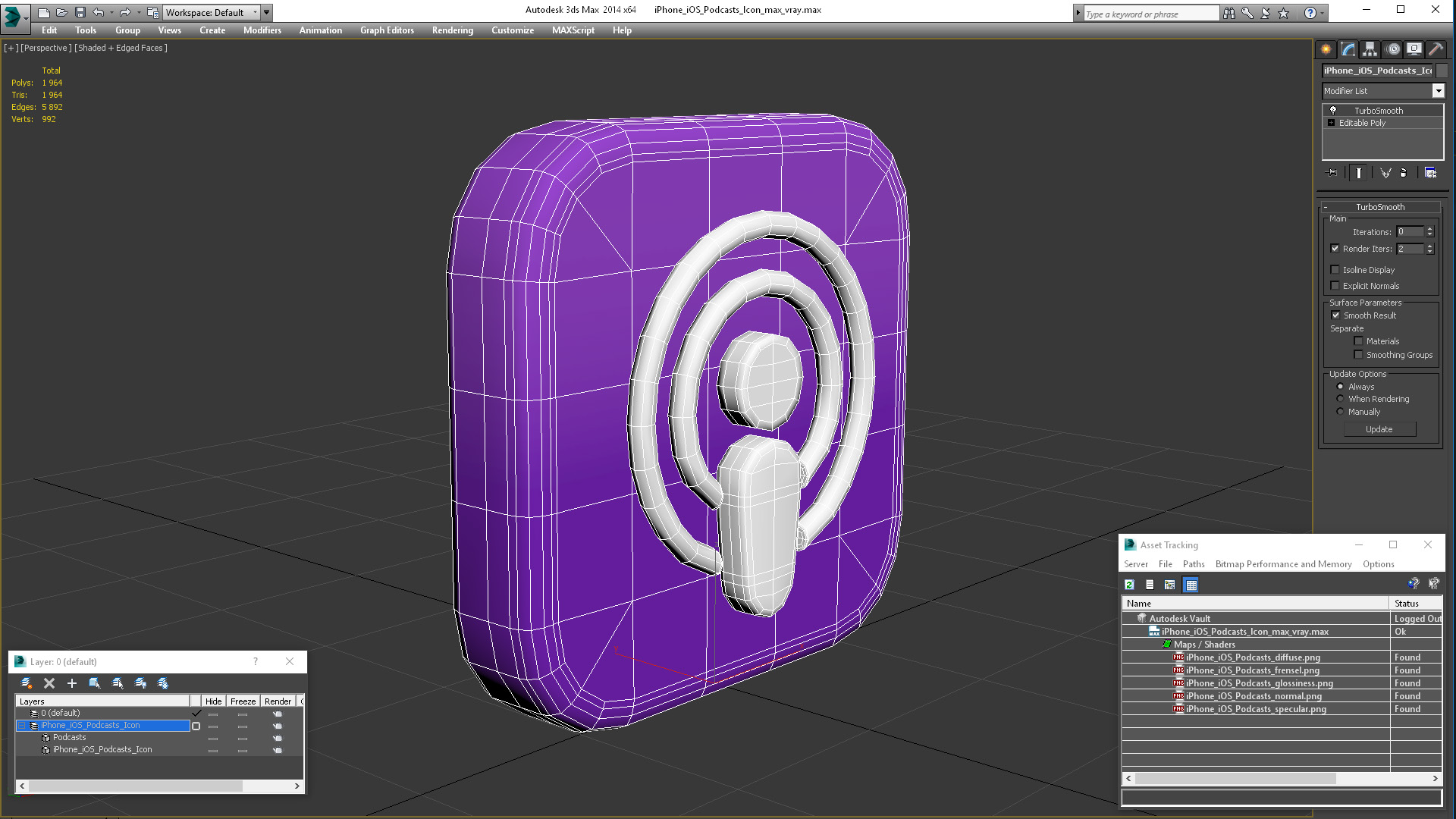1456x819 pixels.
Task: Open the Hierarchy command panel tab
Action: pos(1370,49)
